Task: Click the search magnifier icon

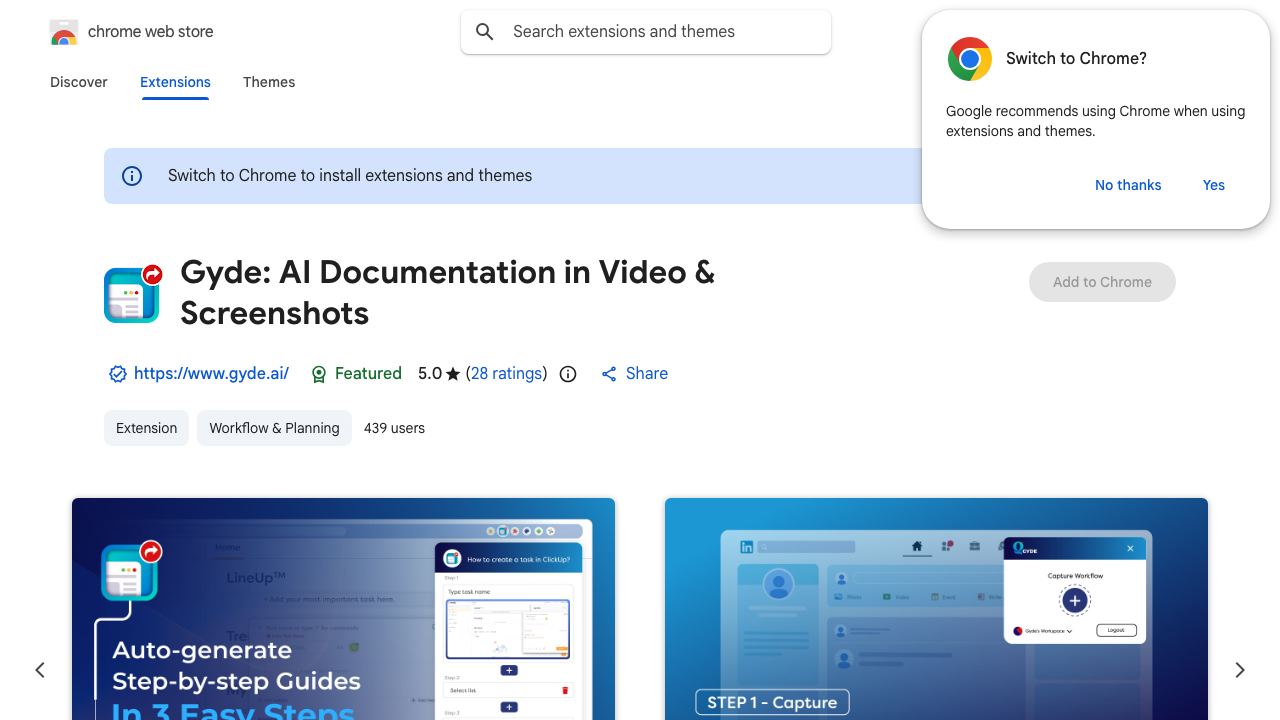Action: [x=485, y=32]
